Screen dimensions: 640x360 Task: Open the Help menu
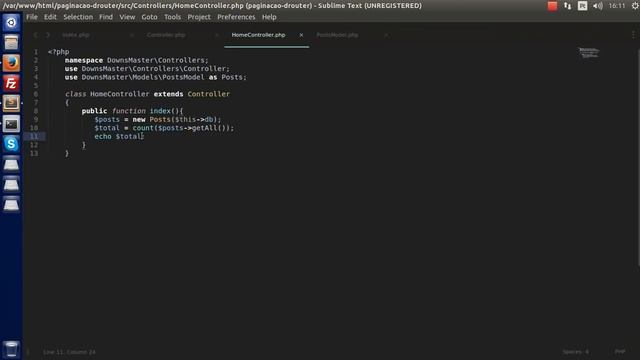click(269, 17)
